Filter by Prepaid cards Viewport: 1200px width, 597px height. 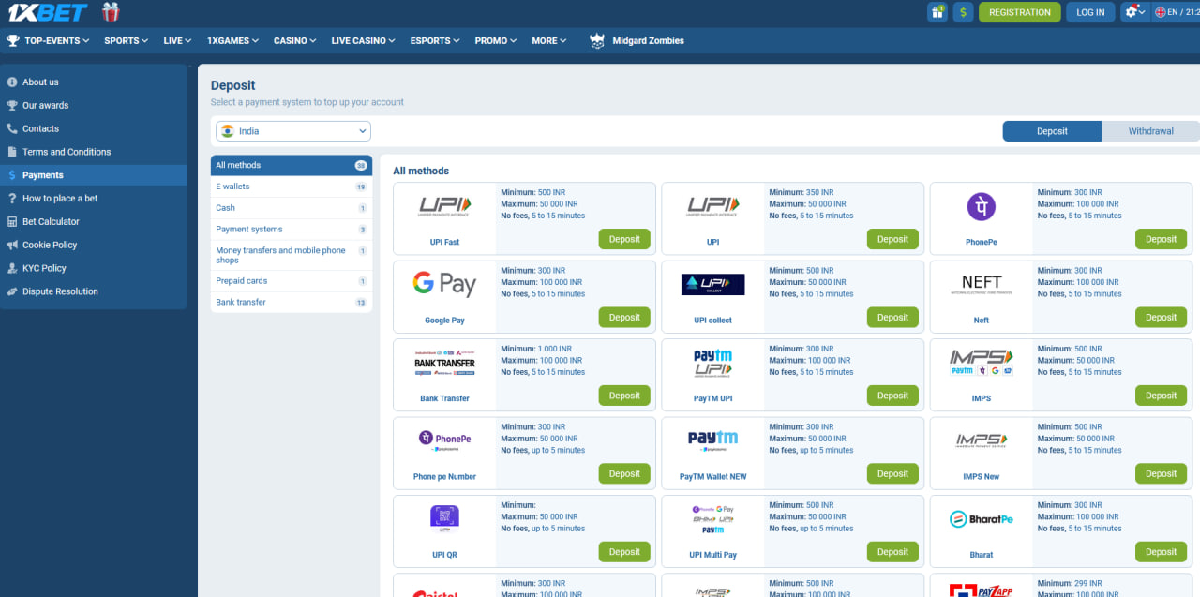point(291,281)
